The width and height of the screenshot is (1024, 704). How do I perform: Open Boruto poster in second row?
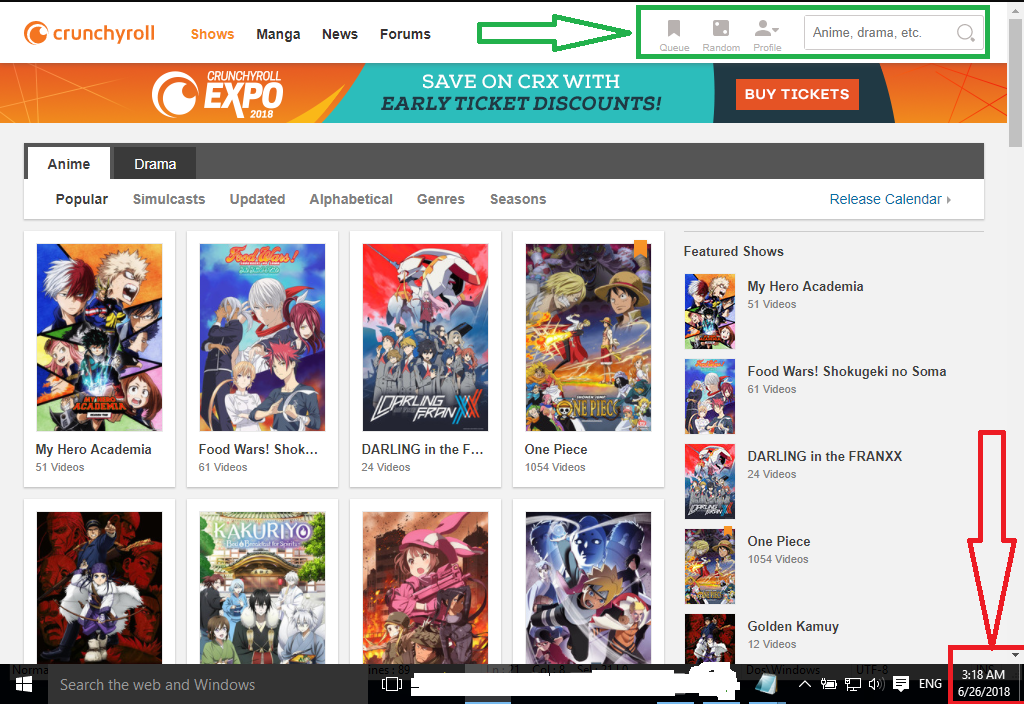(x=588, y=588)
